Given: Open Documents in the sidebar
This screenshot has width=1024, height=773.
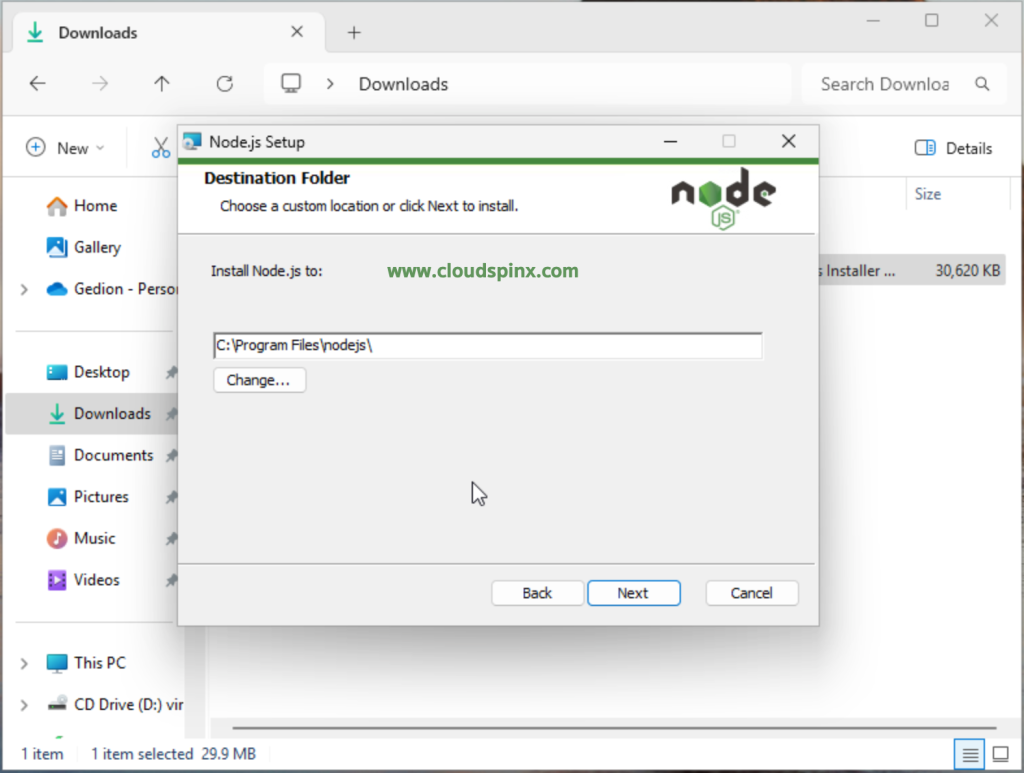Looking at the screenshot, I should click(x=113, y=455).
